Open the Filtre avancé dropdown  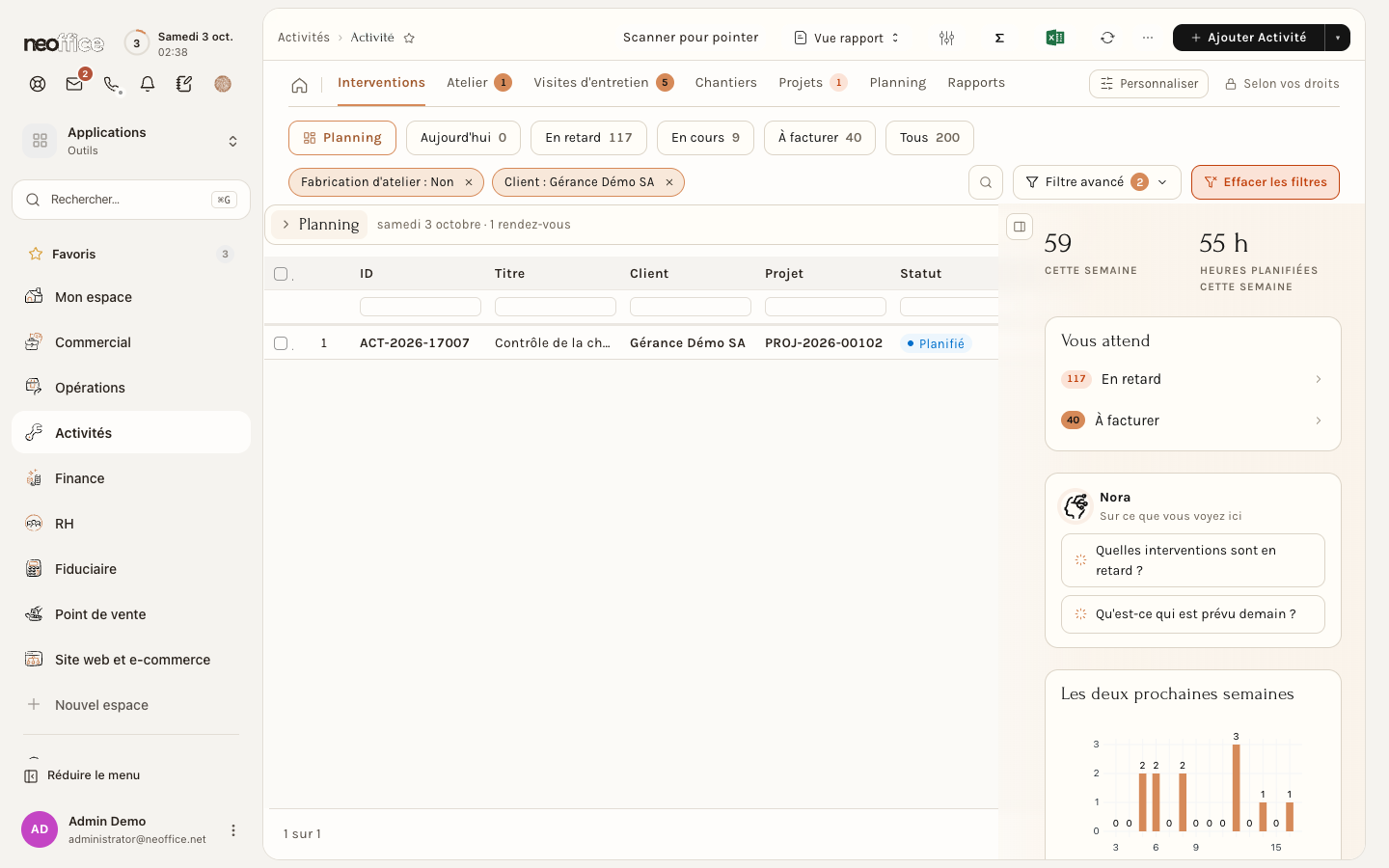click(1097, 182)
